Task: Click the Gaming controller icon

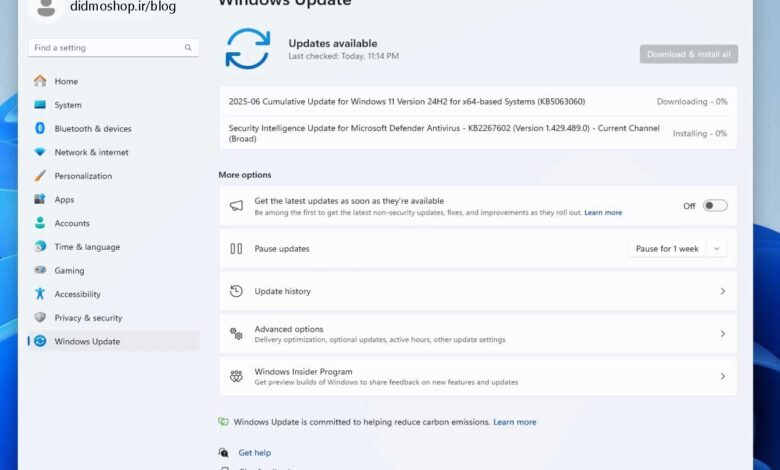Action: (x=40, y=270)
